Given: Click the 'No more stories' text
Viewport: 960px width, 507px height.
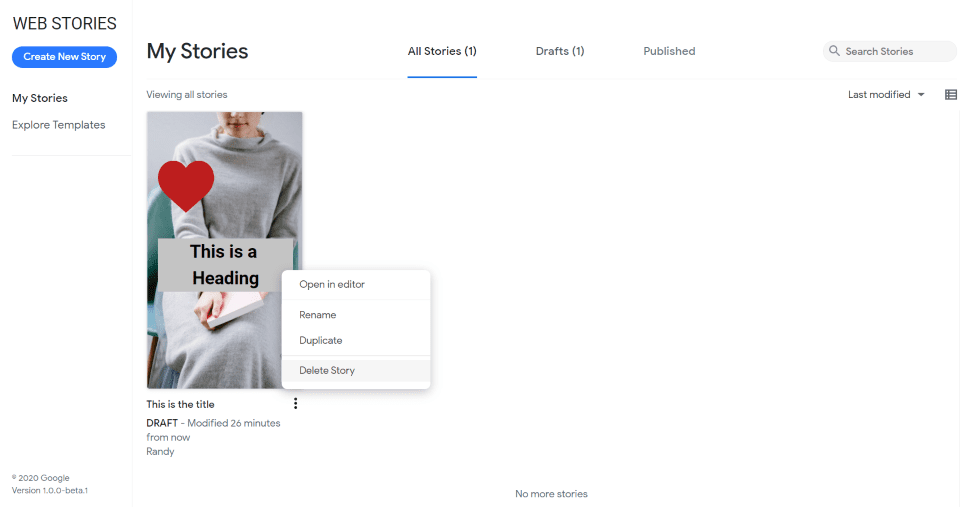Looking at the screenshot, I should 551,494.
